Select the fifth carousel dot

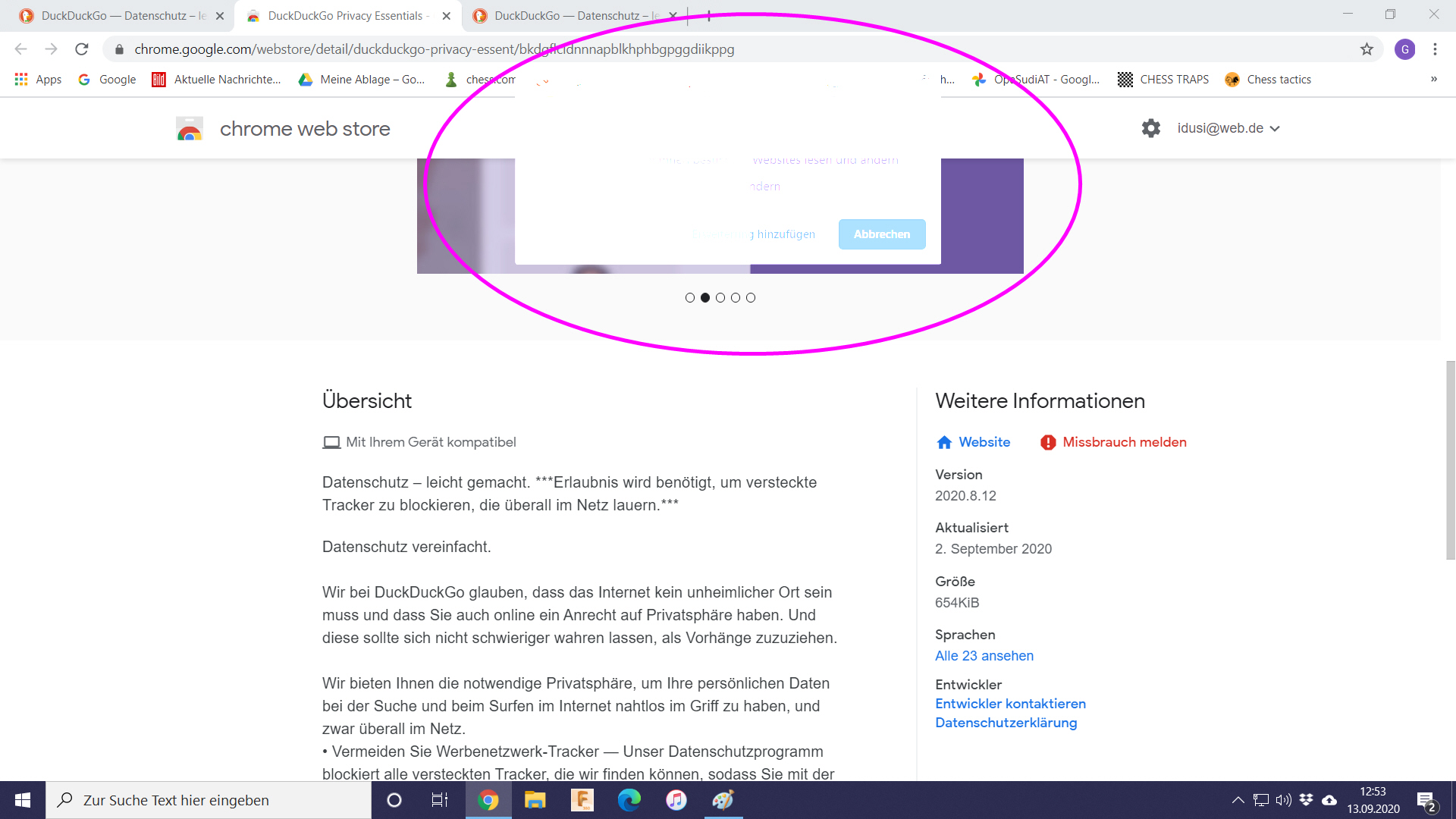(751, 298)
